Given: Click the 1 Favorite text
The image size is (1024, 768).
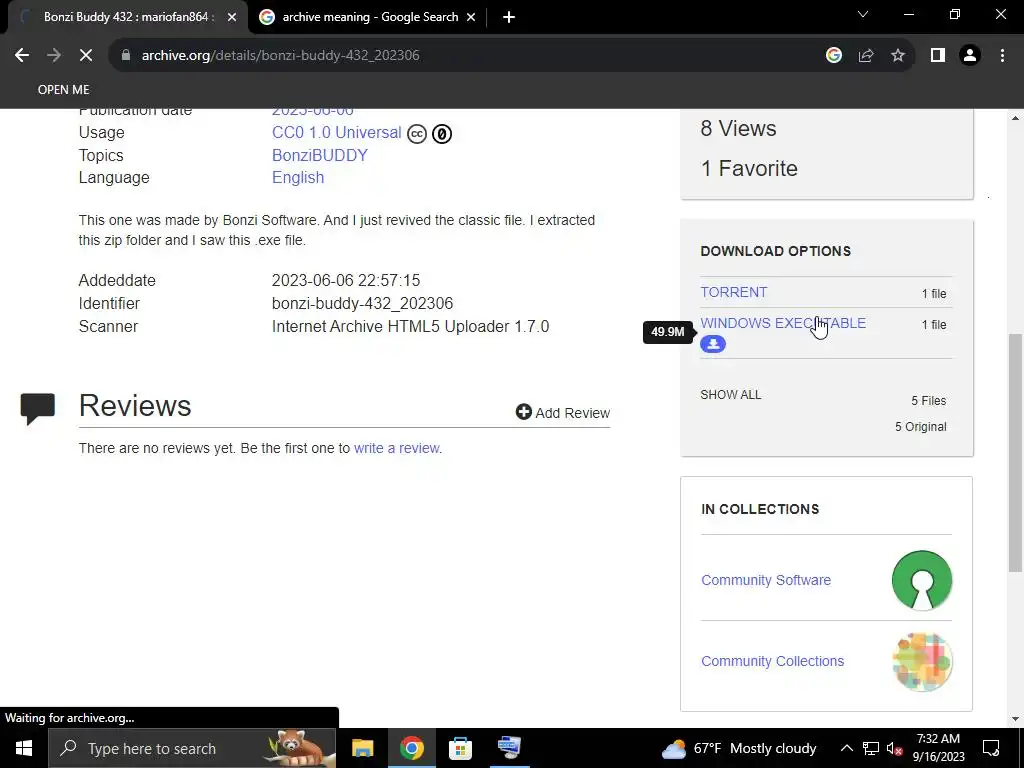Looking at the screenshot, I should 749,168.
